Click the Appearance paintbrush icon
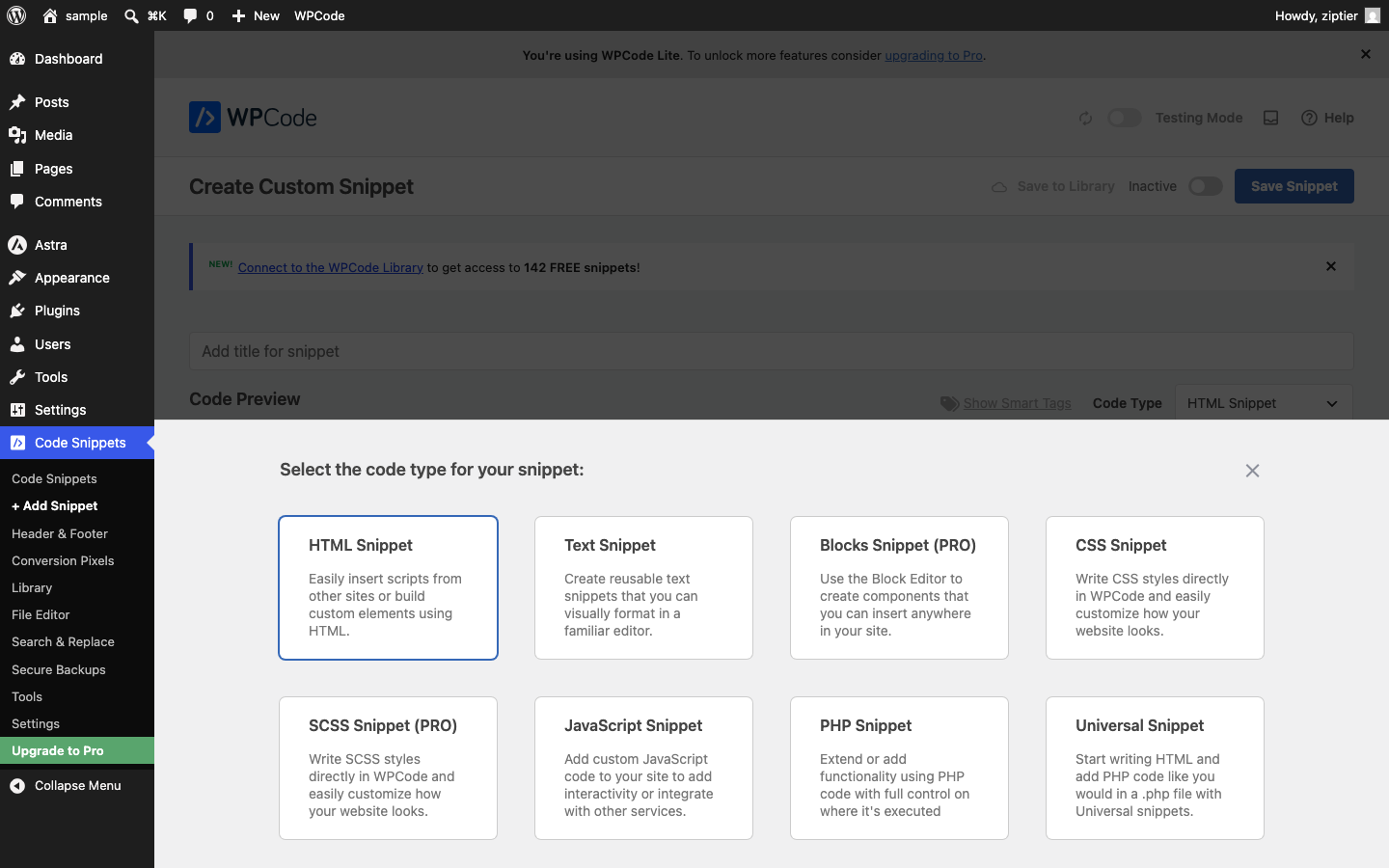This screenshot has height=868, width=1389. point(17,278)
